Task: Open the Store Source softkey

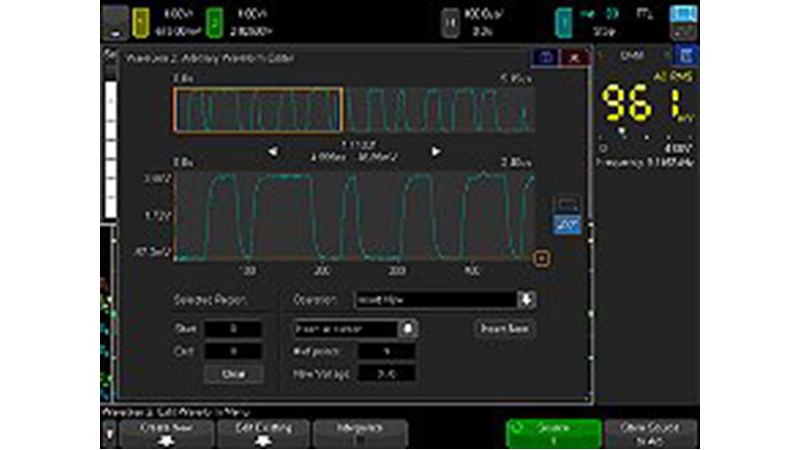Action: [650, 431]
